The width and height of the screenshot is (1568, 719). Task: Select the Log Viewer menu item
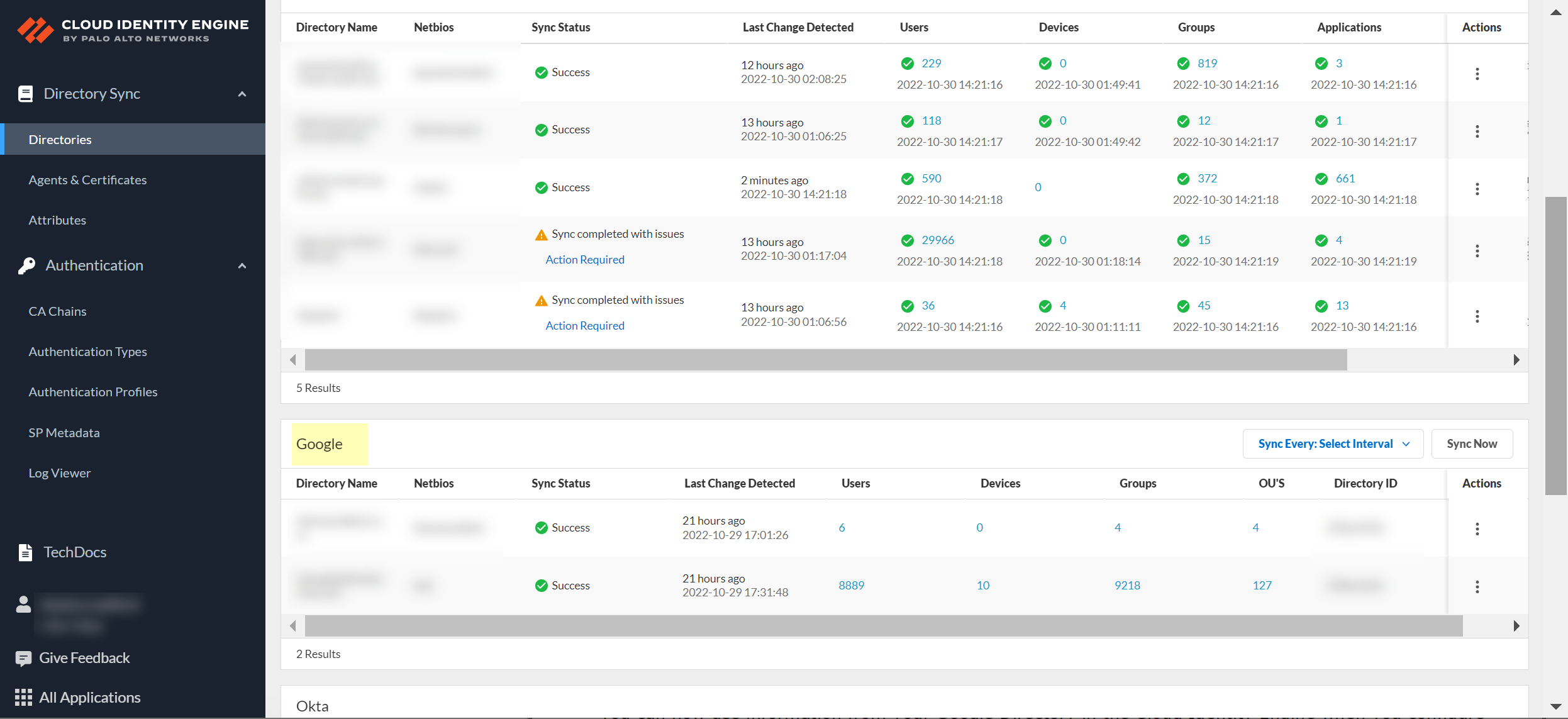(x=60, y=473)
